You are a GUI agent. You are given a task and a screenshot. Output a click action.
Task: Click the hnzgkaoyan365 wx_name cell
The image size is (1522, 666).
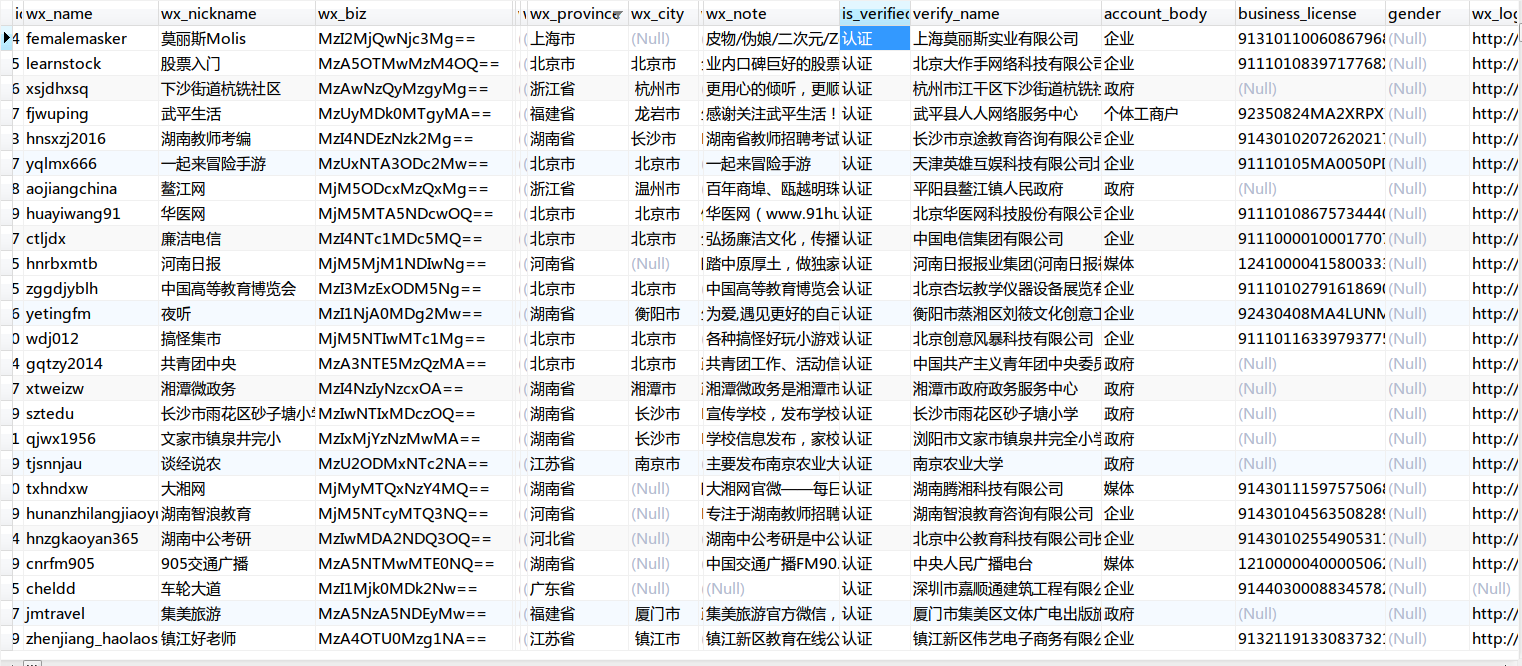(89, 539)
